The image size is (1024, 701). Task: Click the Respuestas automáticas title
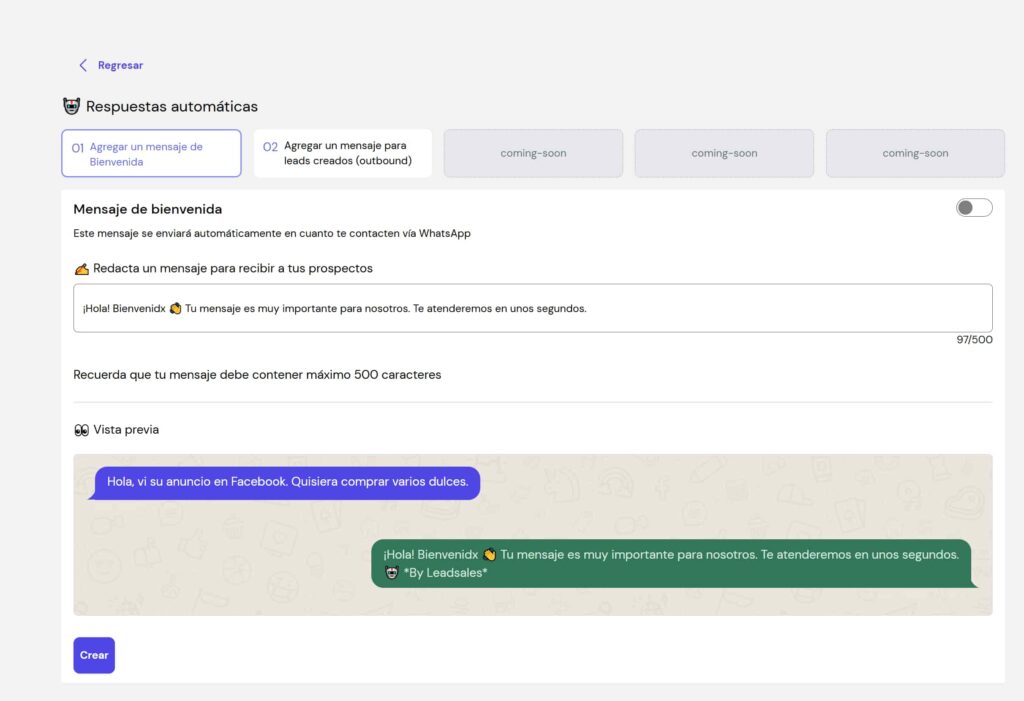pos(172,106)
